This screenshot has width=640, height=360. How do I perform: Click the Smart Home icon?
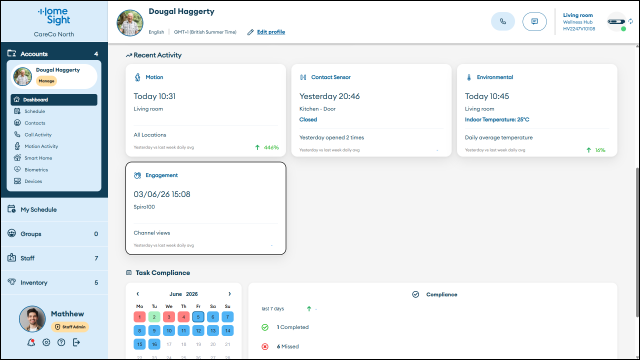click(17, 158)
